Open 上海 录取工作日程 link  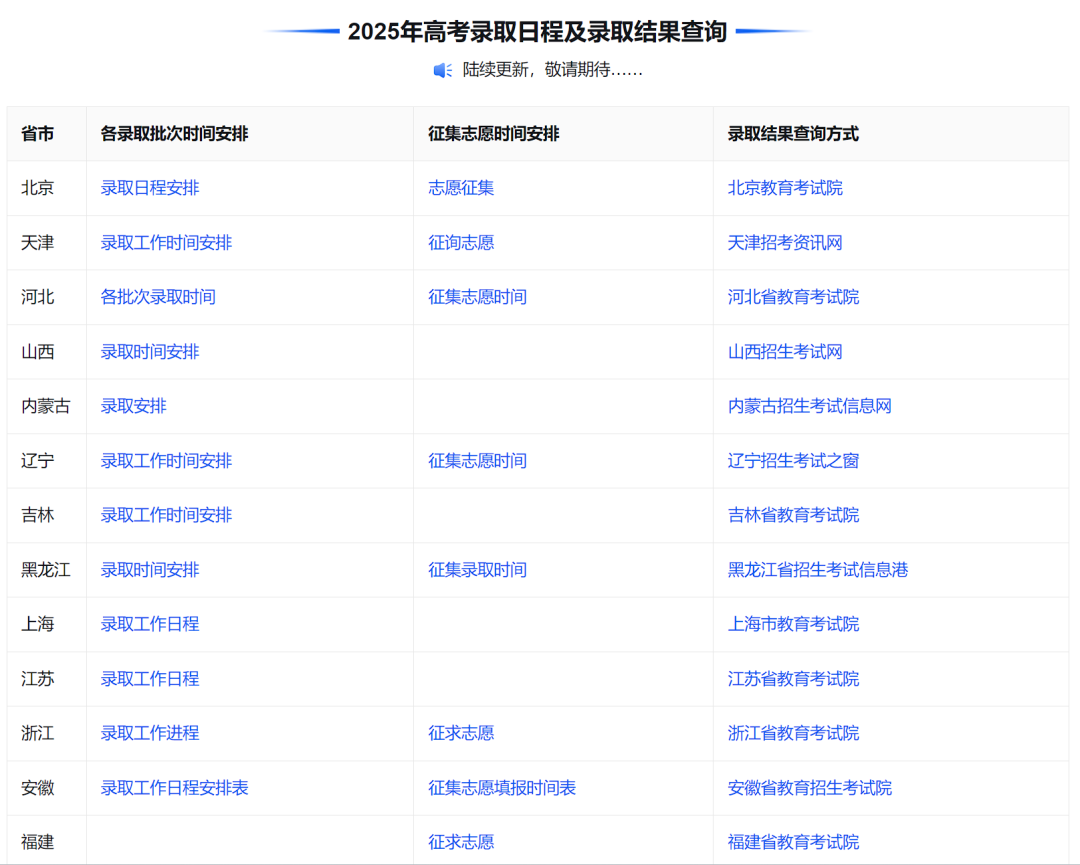148,624
